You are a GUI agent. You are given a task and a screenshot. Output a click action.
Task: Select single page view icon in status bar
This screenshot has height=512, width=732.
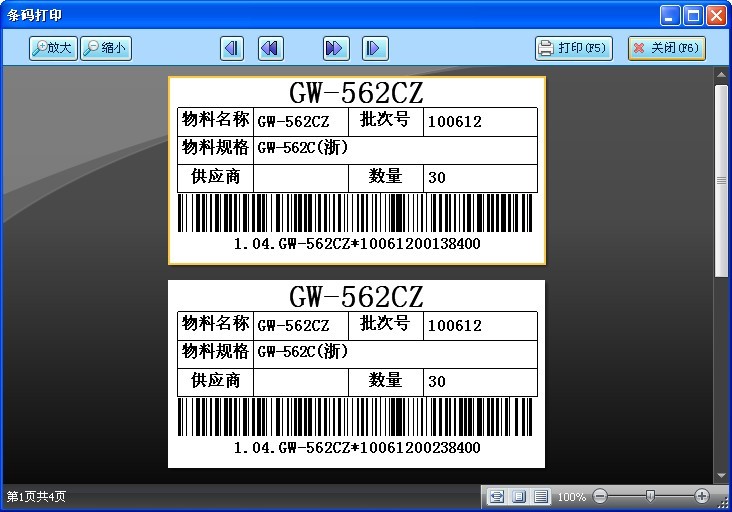tap(518, 496)
